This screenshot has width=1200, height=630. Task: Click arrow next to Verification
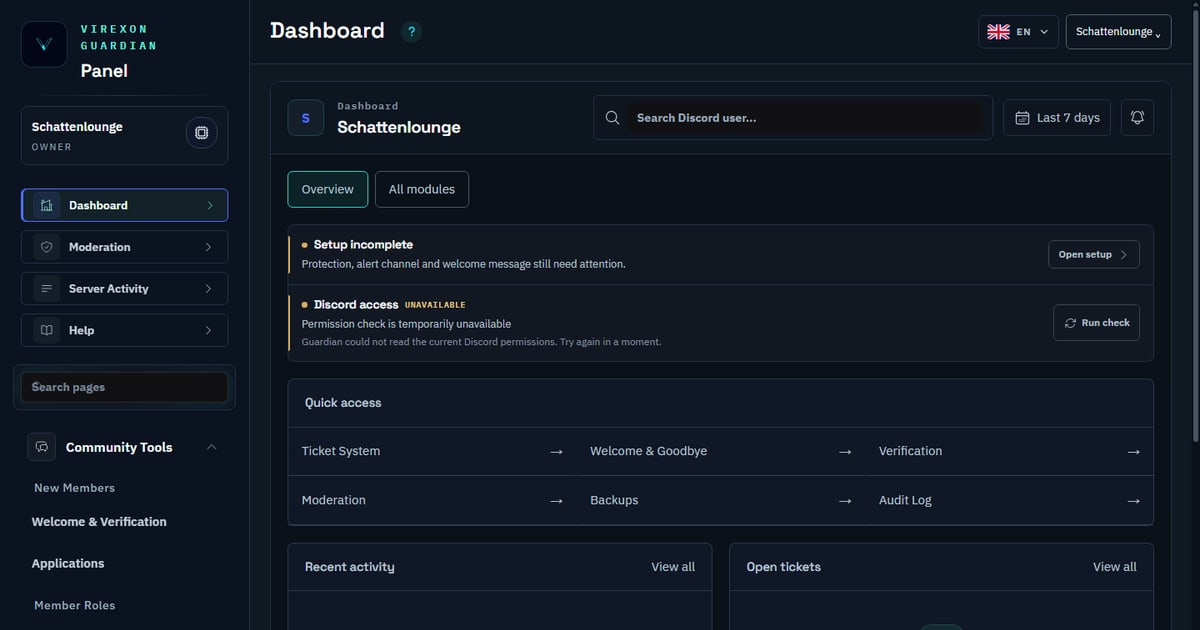coord(1133,452)
